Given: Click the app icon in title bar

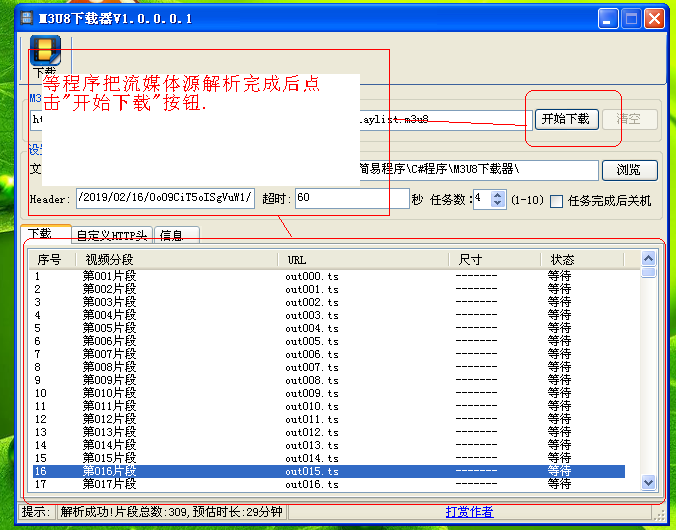Looking at the screenshot, I should point(15,18).
